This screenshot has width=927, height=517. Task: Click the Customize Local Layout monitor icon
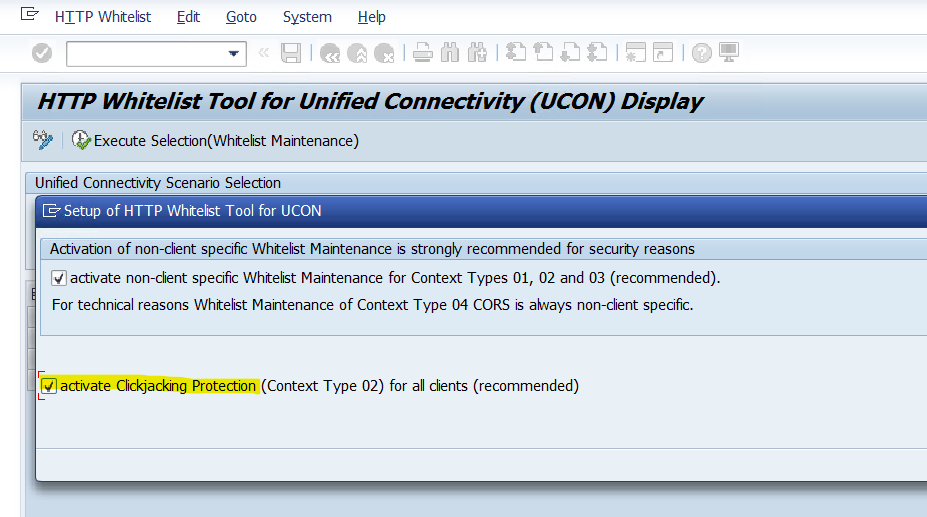click(x=728, y=53)
